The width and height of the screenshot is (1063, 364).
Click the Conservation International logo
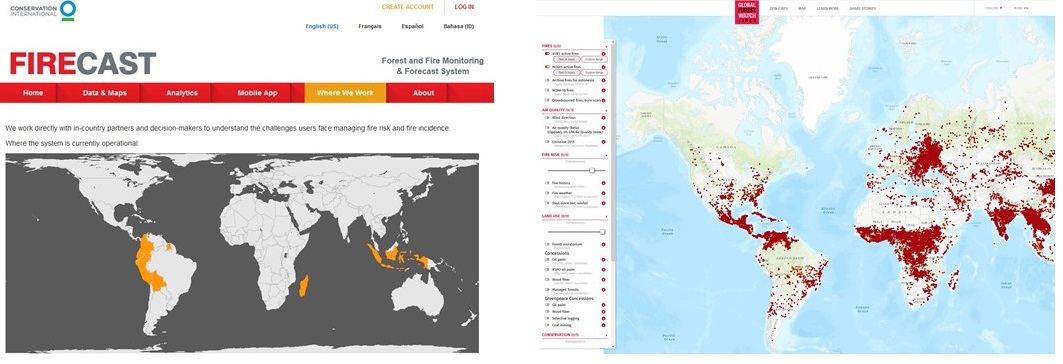[43, 10]
